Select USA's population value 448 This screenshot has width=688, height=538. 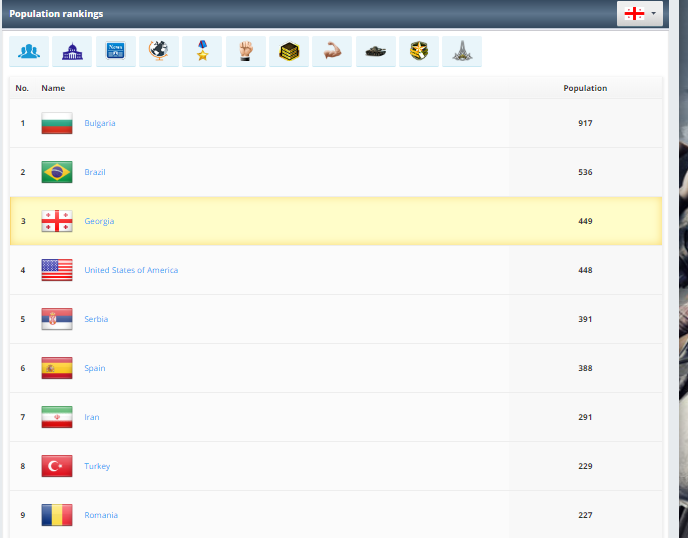click(x=585, y=270)
